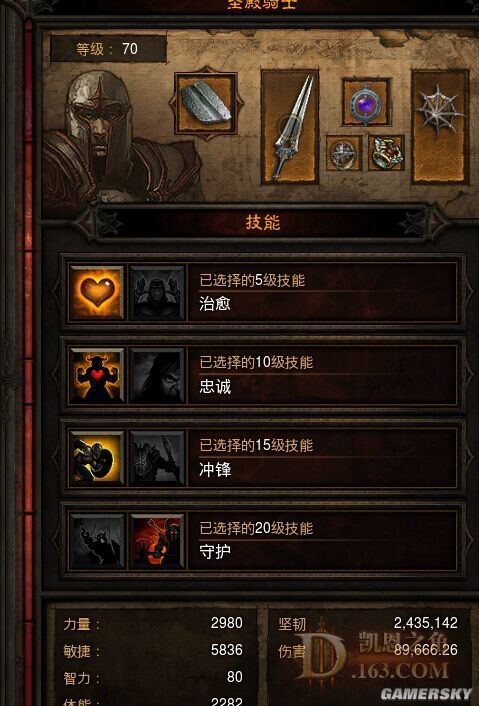479x706 pixels.
Task: Open the 治愈 level 5 skill row
Action: click(263, 293)
